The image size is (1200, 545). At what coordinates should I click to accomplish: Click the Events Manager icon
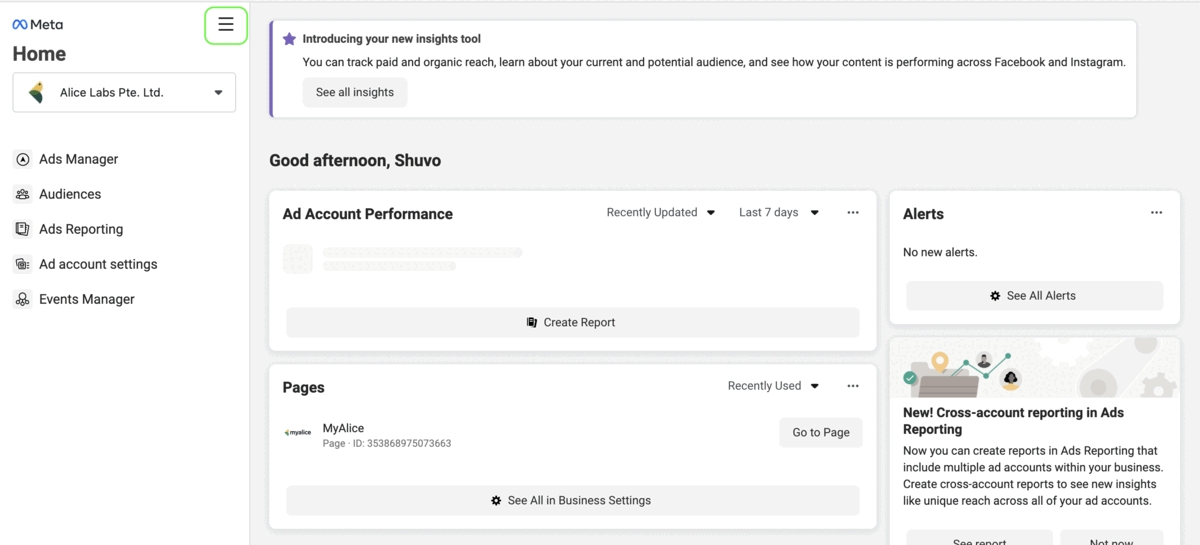point(22,299)
